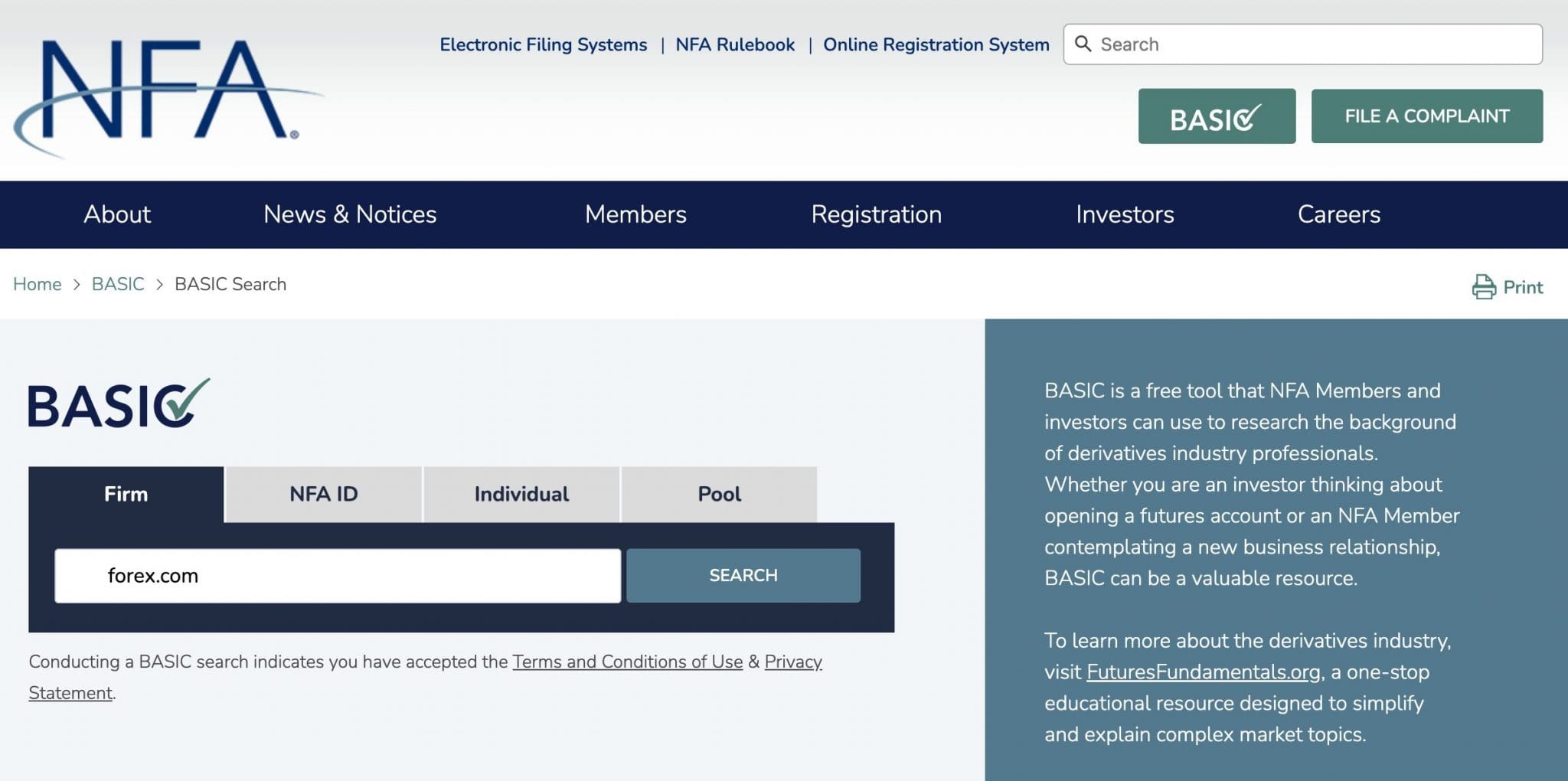1568x781 pixels.
Task: Click the BASIC logo above search tabs
Action: tap(119, 404)
